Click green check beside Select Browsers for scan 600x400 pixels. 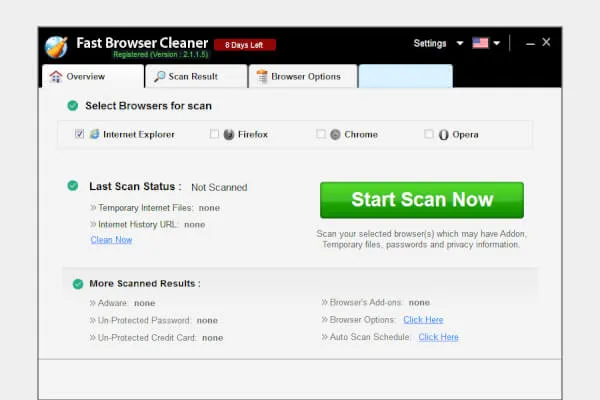click(73, 106)
